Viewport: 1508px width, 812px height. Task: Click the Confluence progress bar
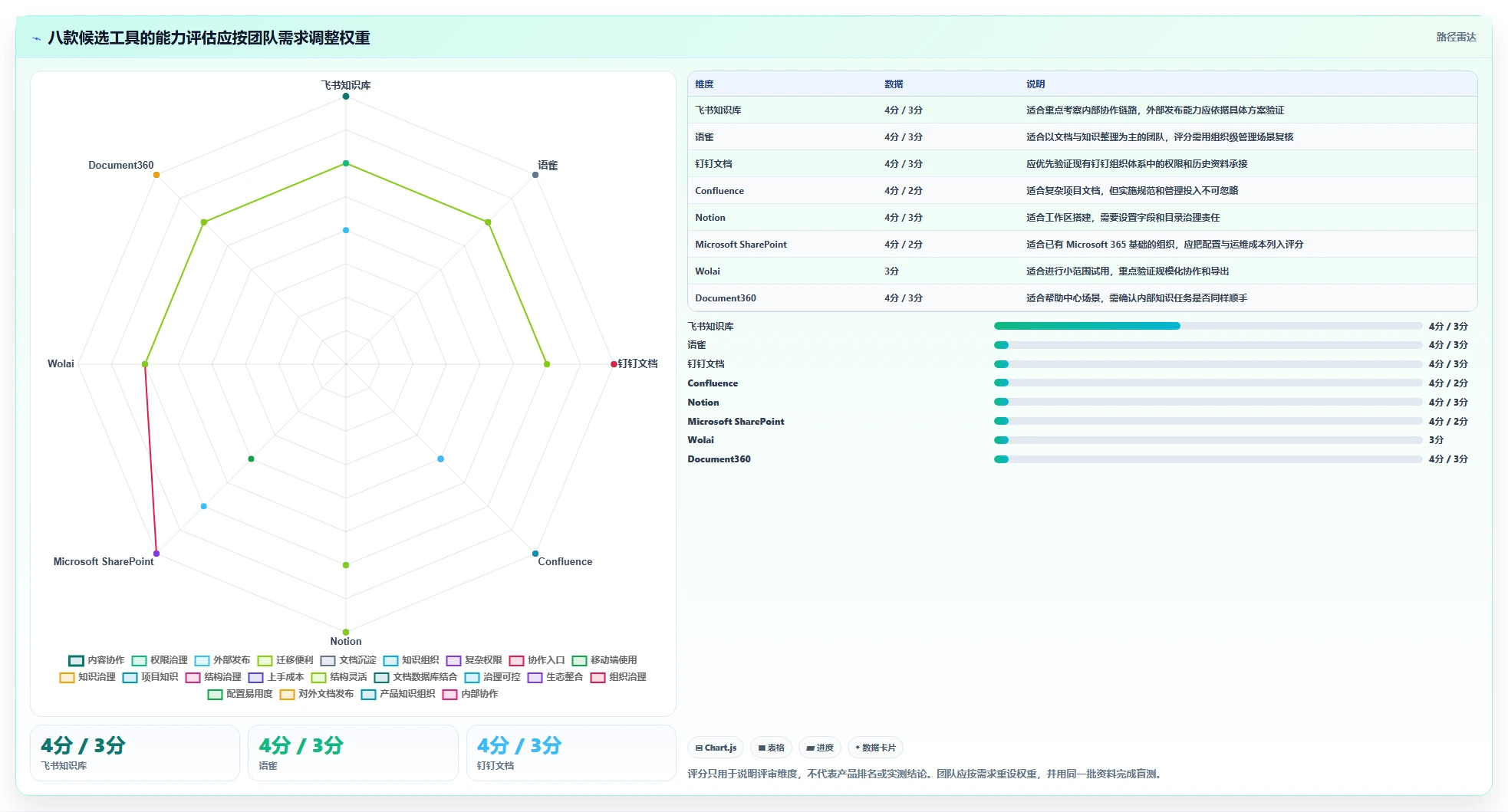click(x=1208, y=383)
